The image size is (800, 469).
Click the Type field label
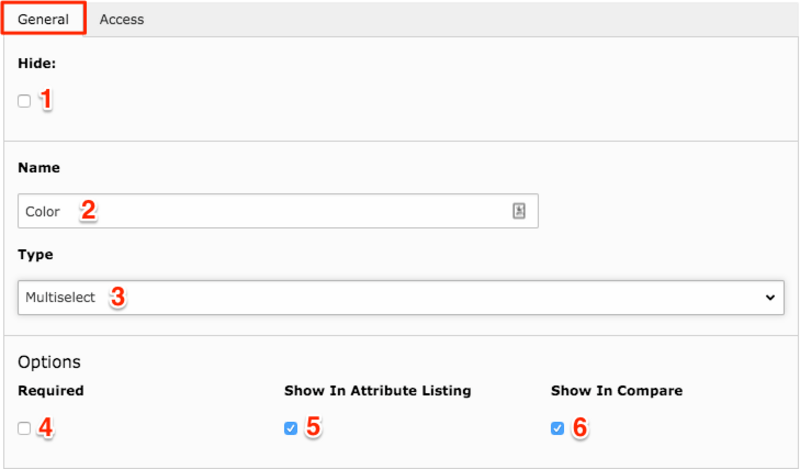[x=35, y=254]
